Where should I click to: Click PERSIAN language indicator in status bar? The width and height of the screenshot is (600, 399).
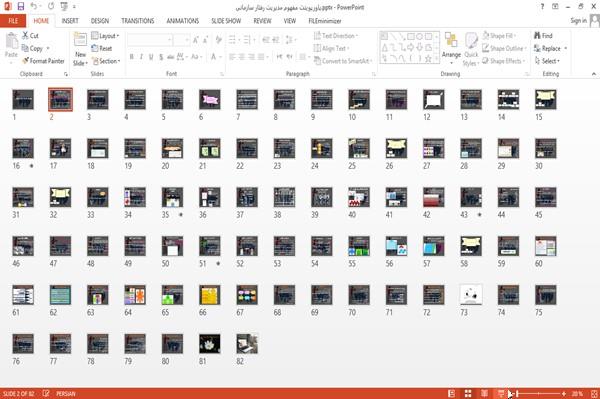[x=66, y=393]
